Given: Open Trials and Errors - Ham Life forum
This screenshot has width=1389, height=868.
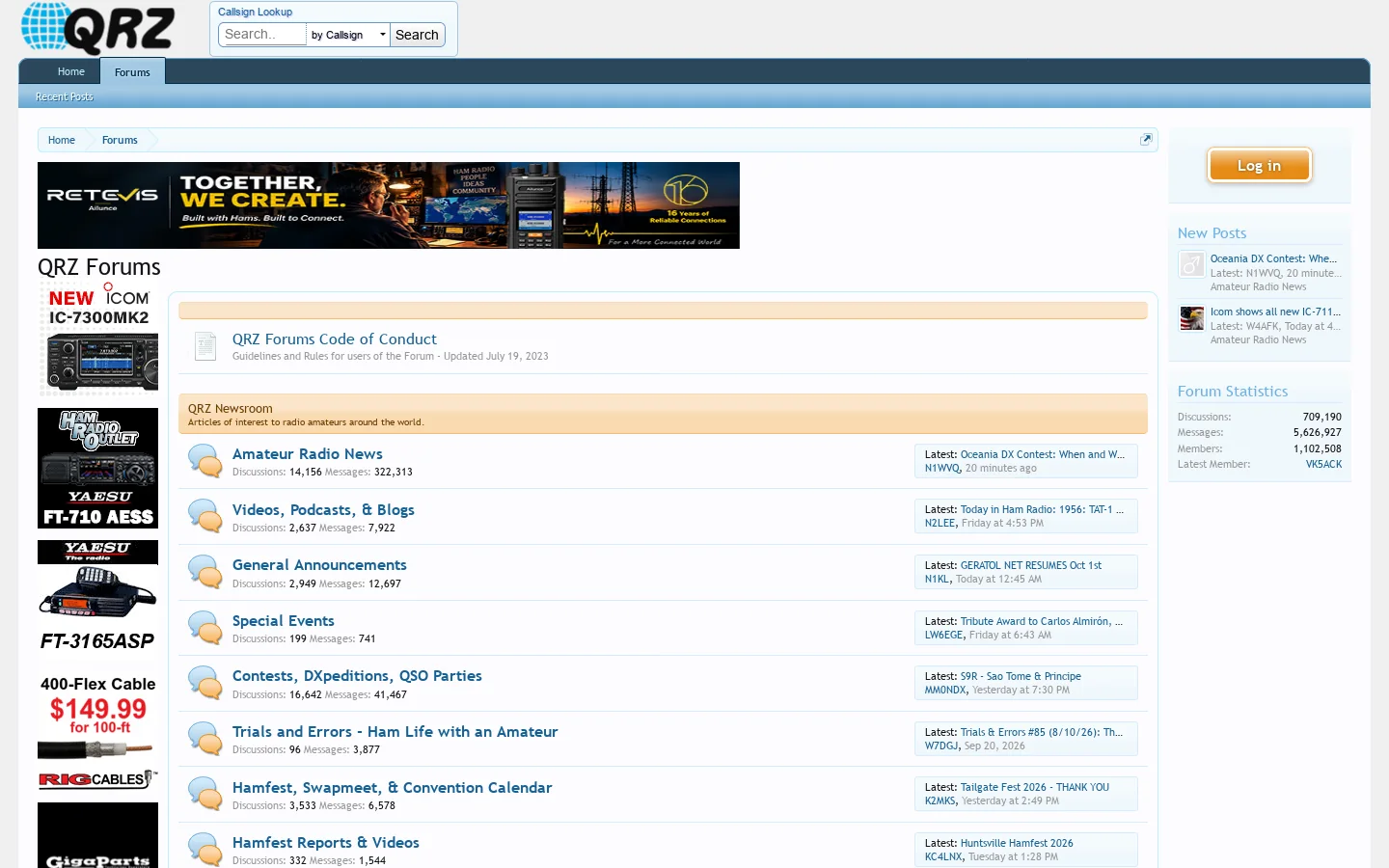Looking at the screenshot, I should point(395,732).
